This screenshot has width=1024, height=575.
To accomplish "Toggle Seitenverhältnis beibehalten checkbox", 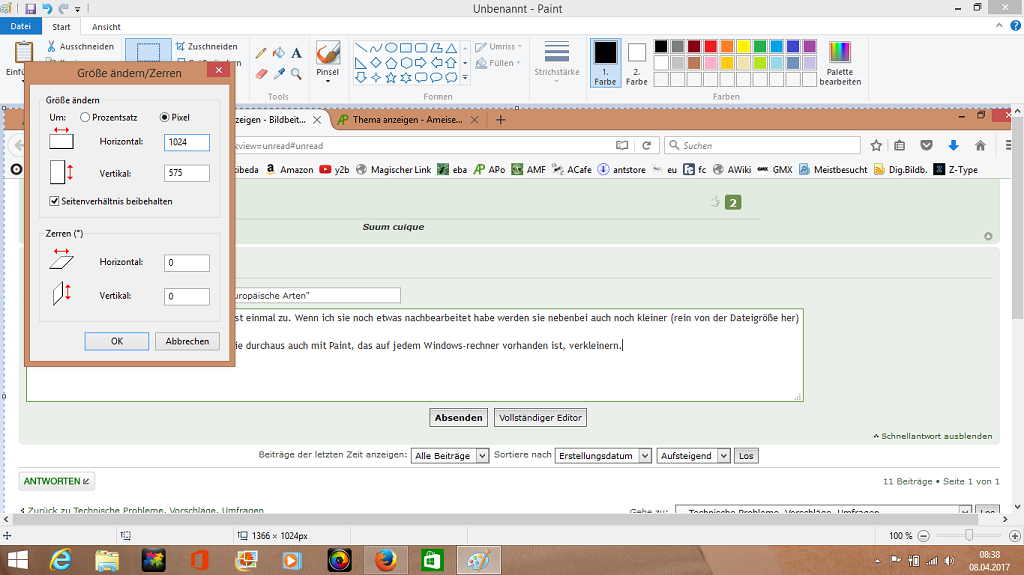I will click(x=55, y=201).
